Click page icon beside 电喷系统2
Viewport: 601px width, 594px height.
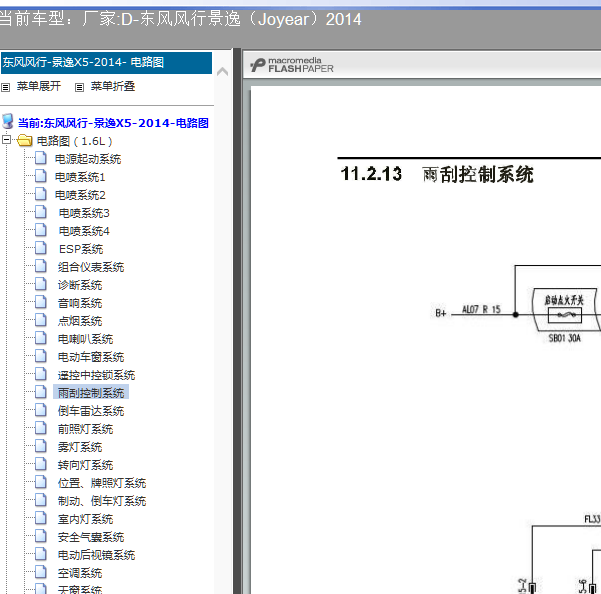[x=41, y=194]
